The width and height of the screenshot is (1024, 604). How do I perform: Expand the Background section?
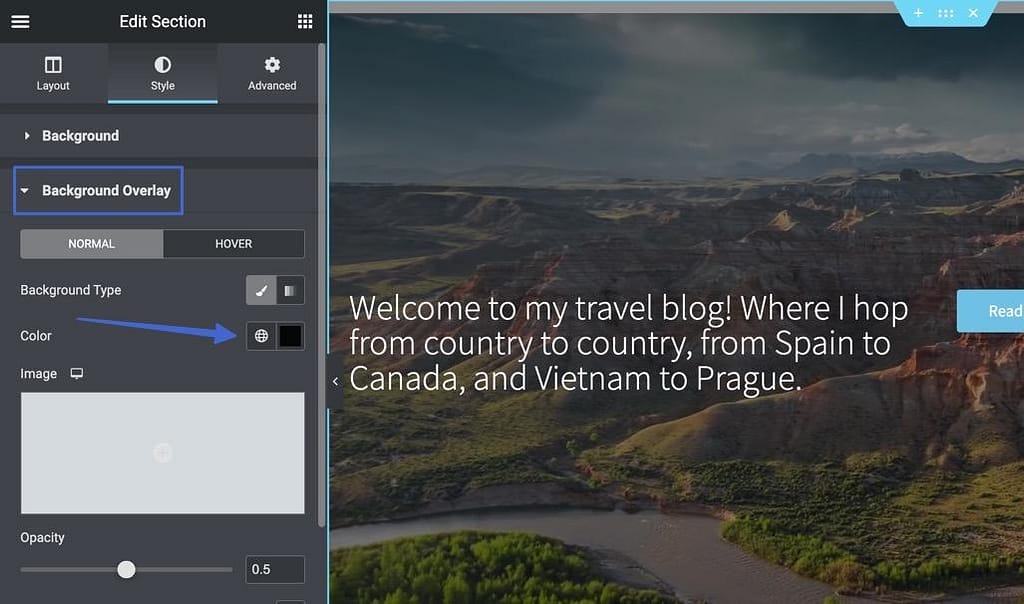(x=81, y=135)
